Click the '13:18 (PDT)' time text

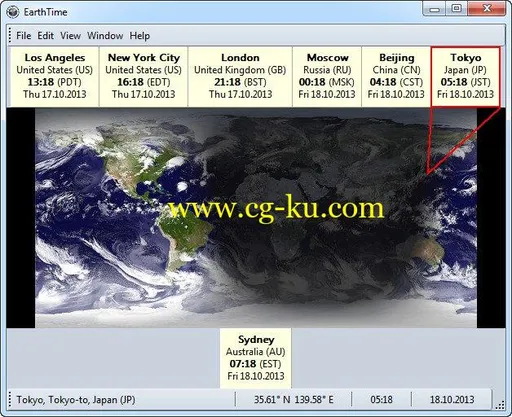(54, 82)
